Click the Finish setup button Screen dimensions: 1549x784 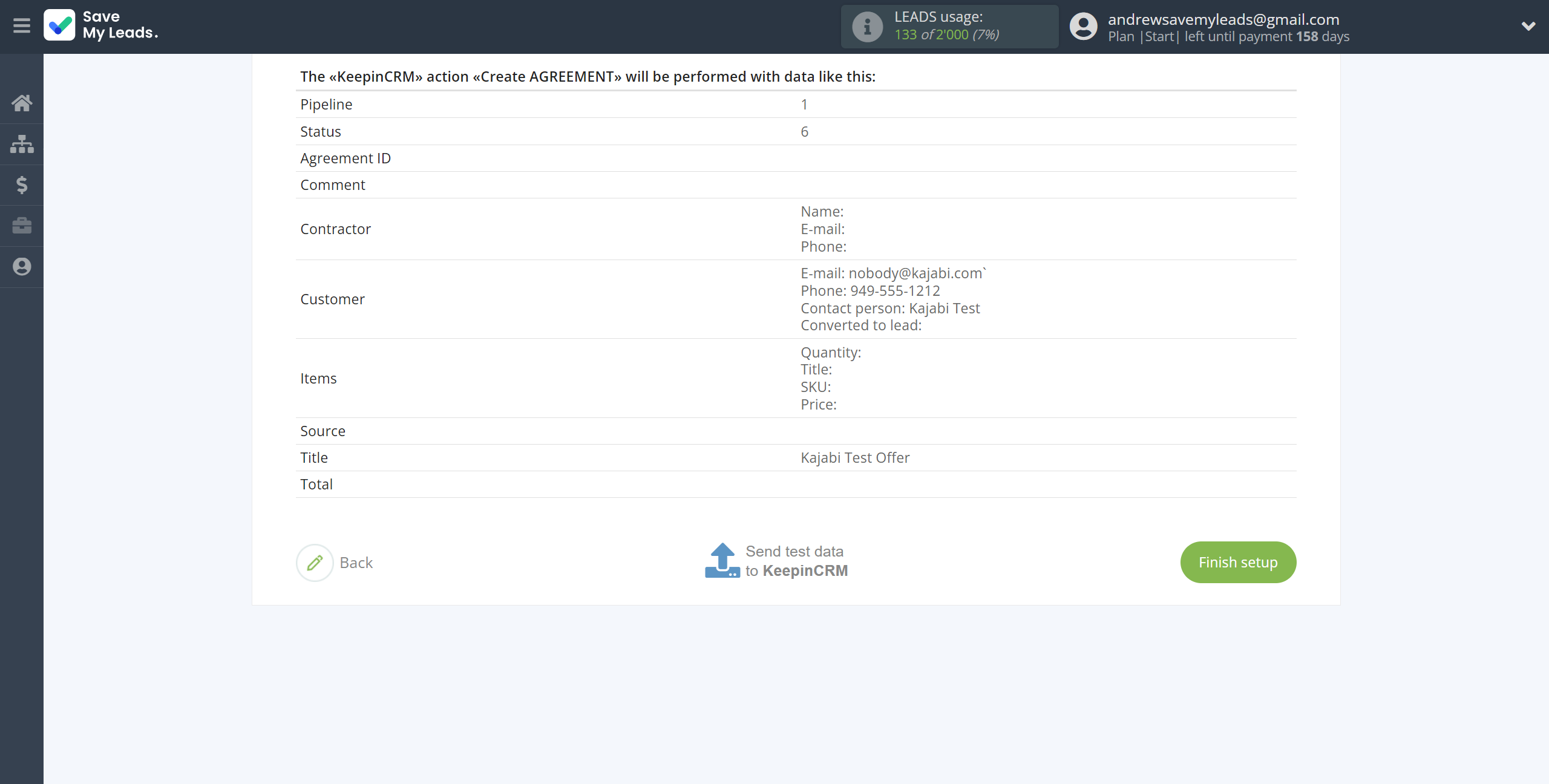[x=1238, y=562]
